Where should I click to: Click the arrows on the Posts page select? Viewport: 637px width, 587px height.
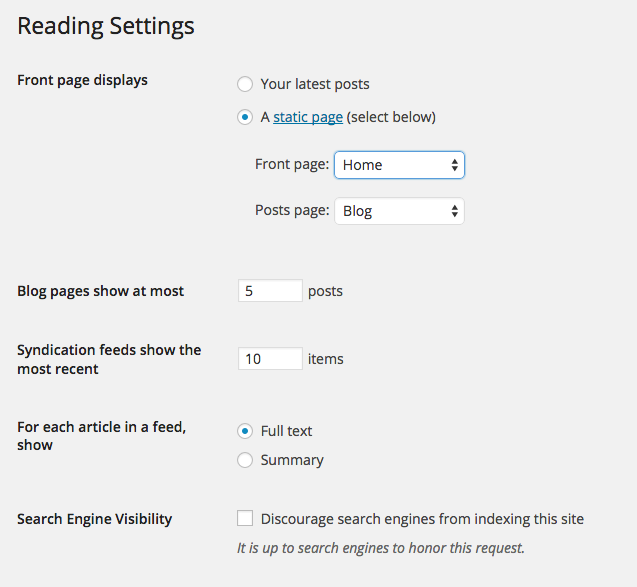click(455, 211)
